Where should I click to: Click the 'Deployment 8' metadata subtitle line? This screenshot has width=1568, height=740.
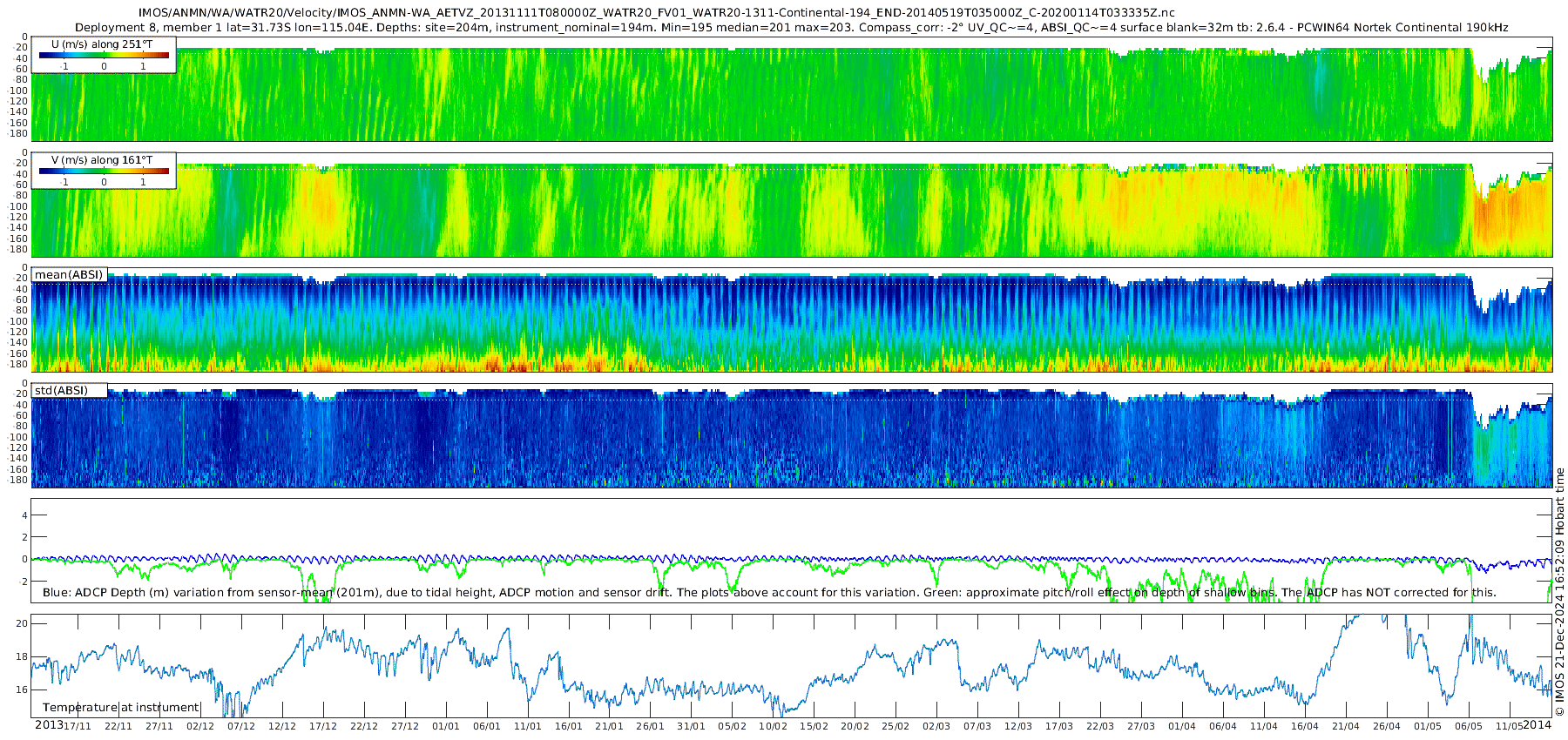791,28
